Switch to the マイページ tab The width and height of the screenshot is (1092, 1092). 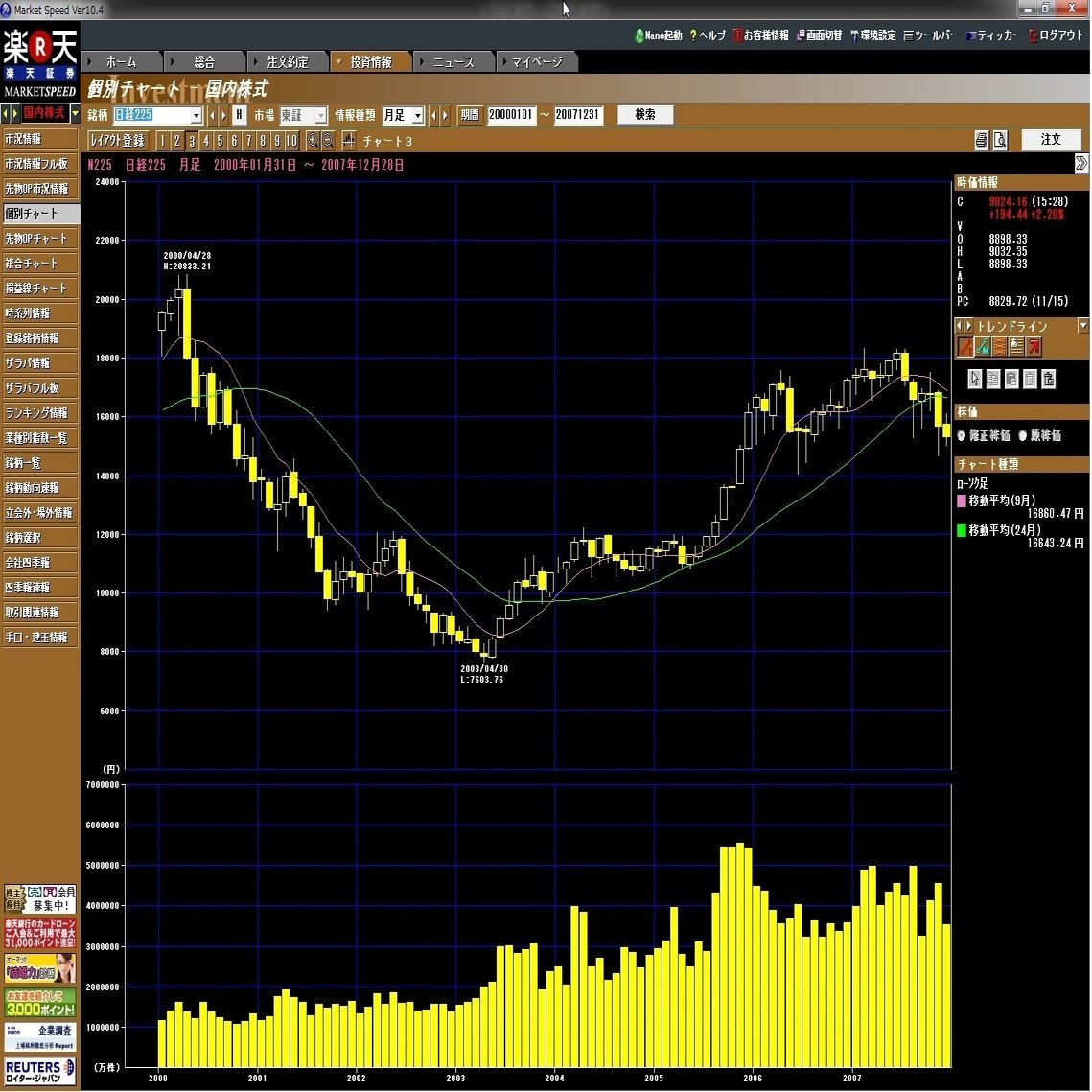tap(537, 62)
